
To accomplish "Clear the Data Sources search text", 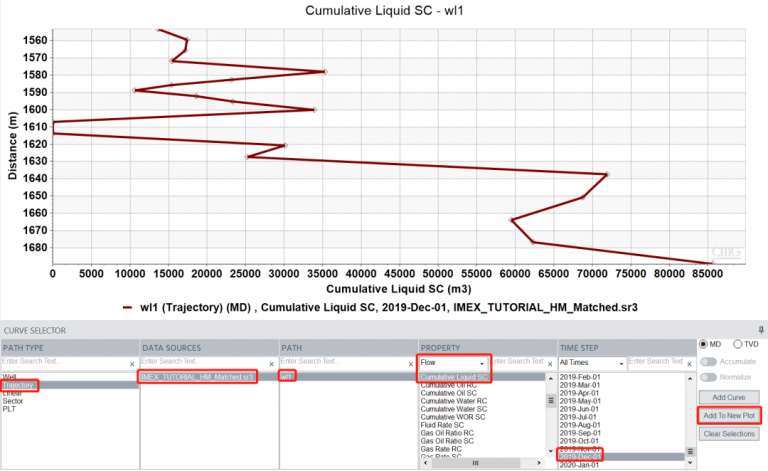I will [x=271, y=364].
